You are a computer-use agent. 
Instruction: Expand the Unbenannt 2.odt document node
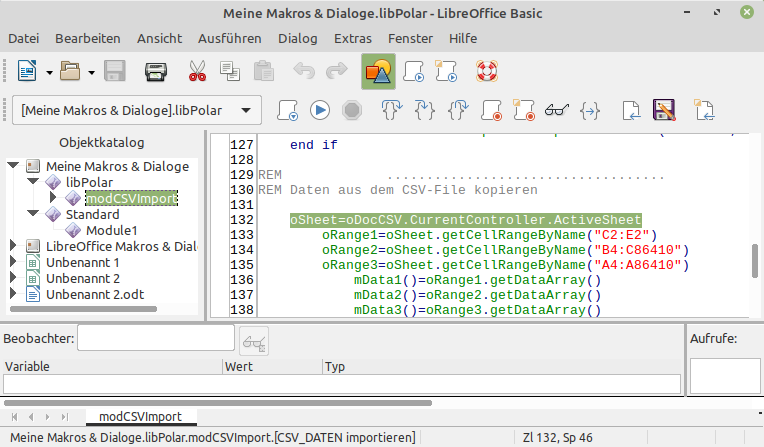pyautogui.click(x=13, y=293)
